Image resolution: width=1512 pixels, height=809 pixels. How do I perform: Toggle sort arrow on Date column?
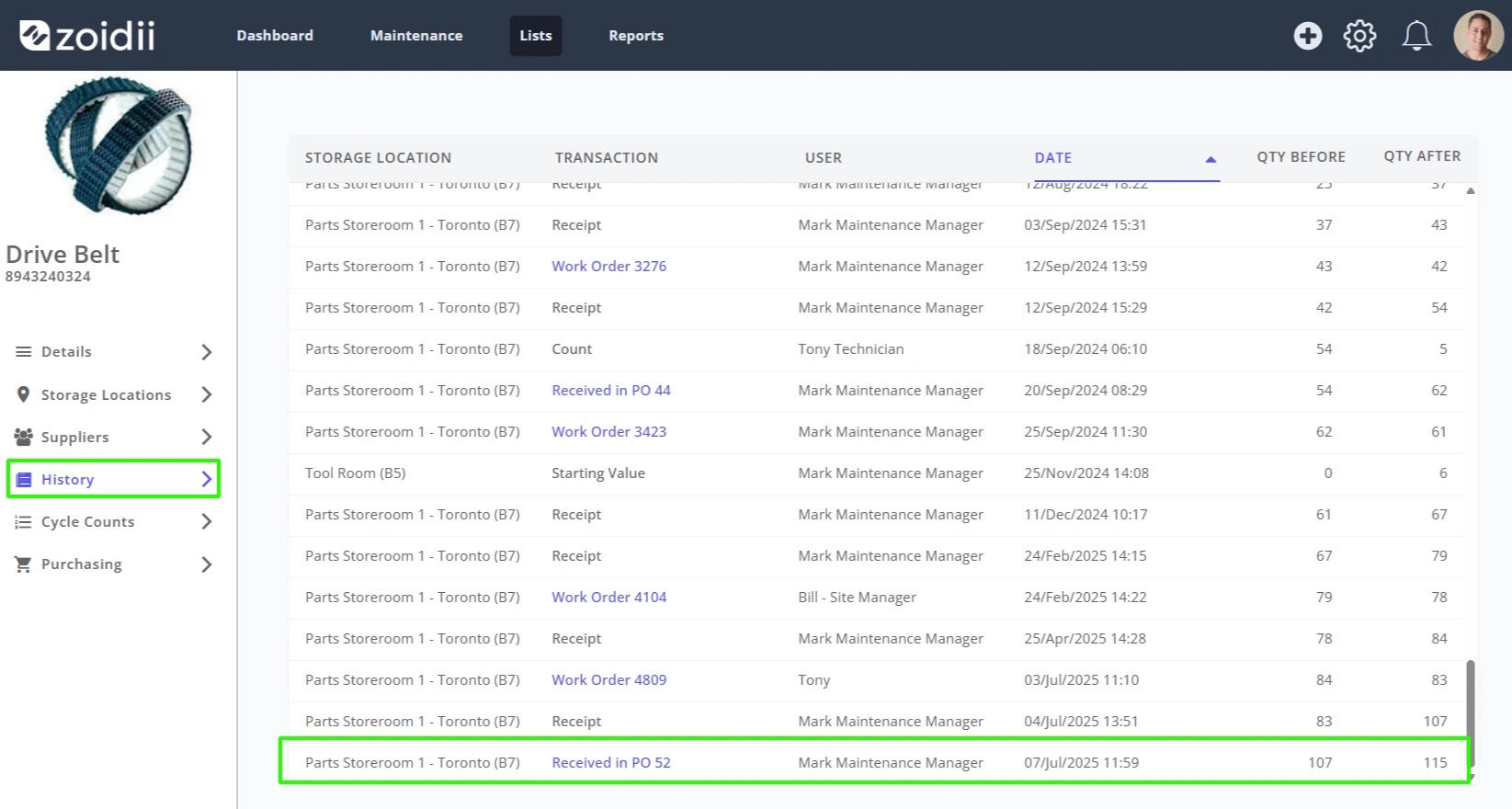(1211, 159)
